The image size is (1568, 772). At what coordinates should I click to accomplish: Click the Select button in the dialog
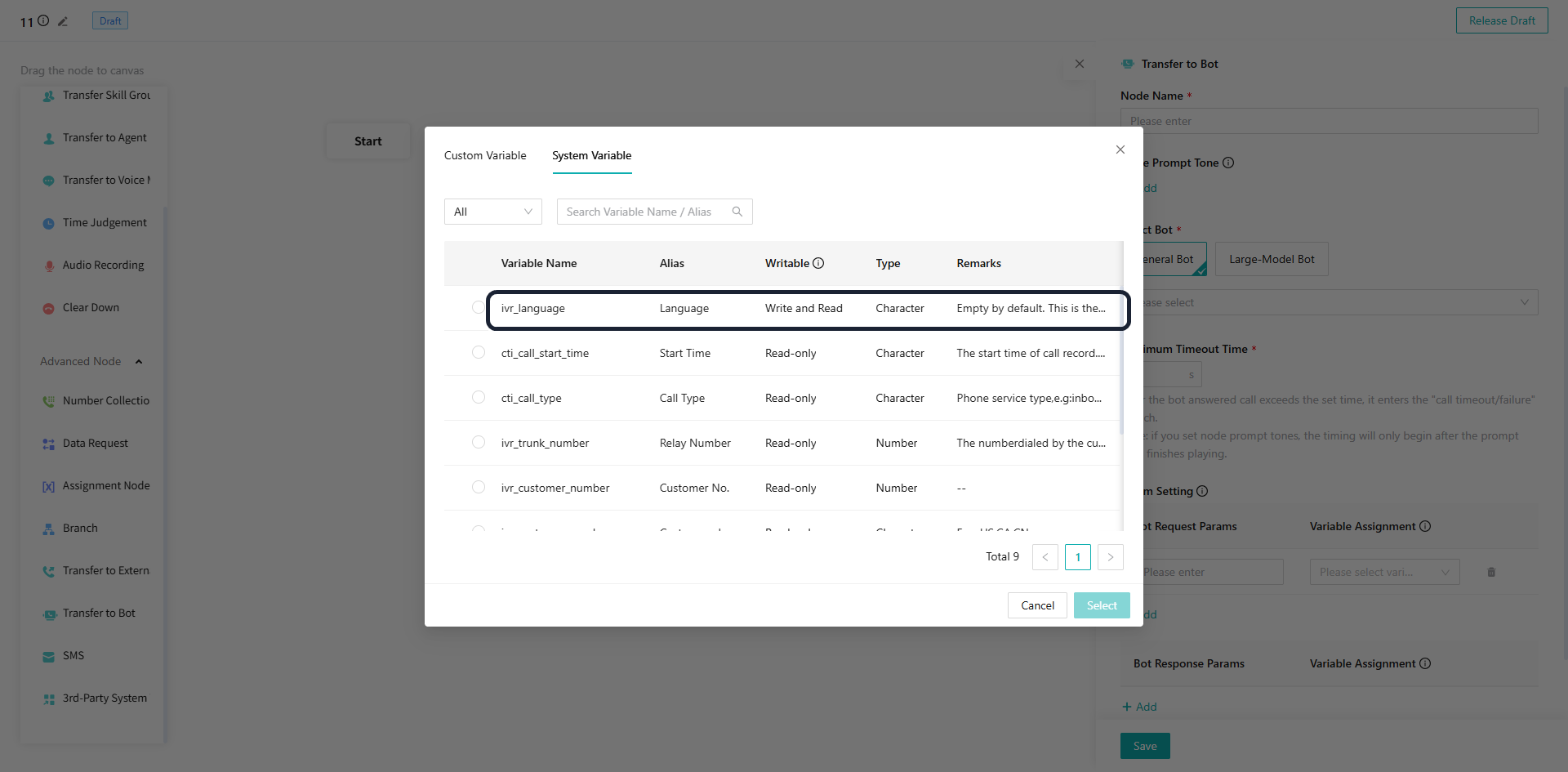click(1102, 605)
